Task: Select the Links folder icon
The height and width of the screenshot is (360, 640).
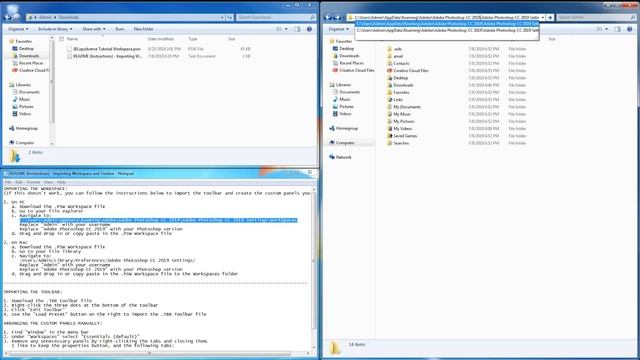Action: (389, 100)
